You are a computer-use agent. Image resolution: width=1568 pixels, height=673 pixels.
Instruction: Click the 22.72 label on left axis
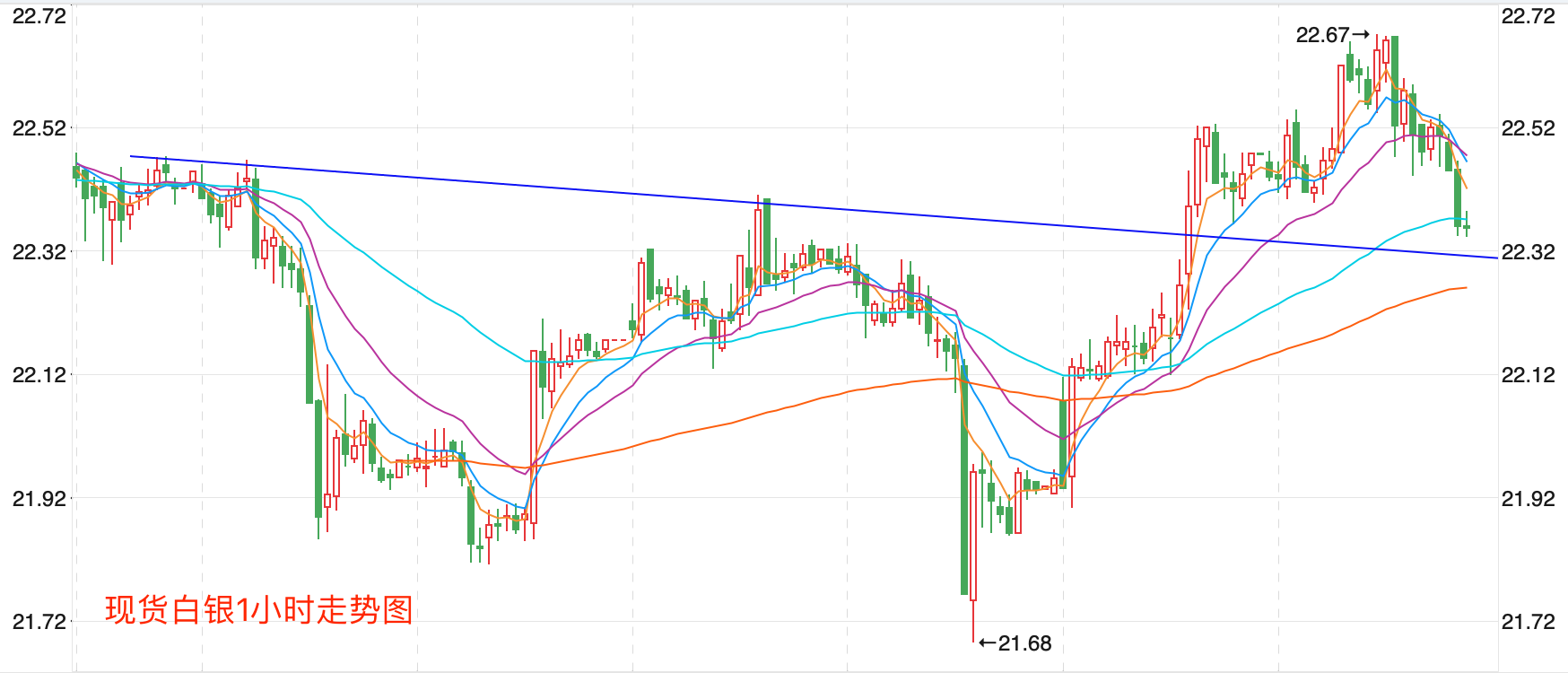(39, 16)
